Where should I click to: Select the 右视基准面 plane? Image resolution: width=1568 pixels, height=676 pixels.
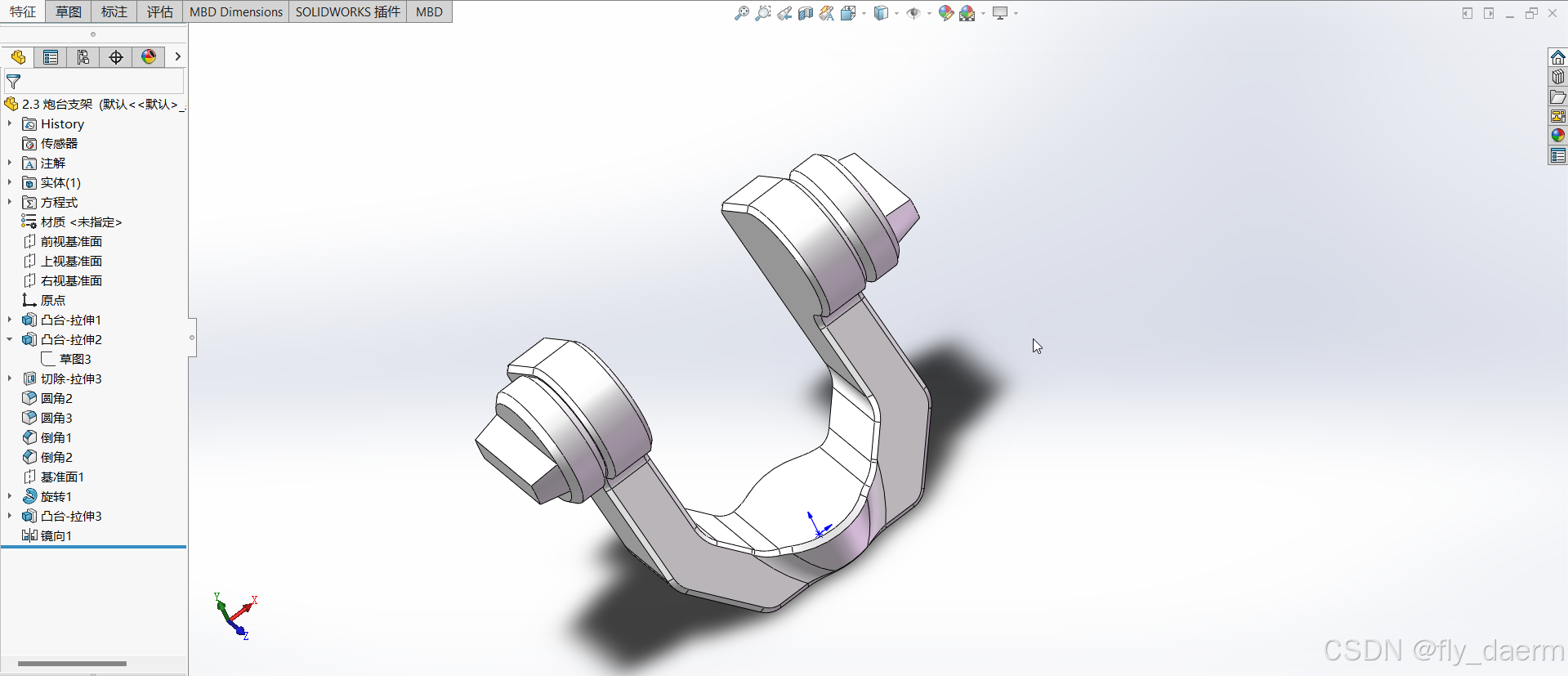pyautogui.click(x=62, y=280)
